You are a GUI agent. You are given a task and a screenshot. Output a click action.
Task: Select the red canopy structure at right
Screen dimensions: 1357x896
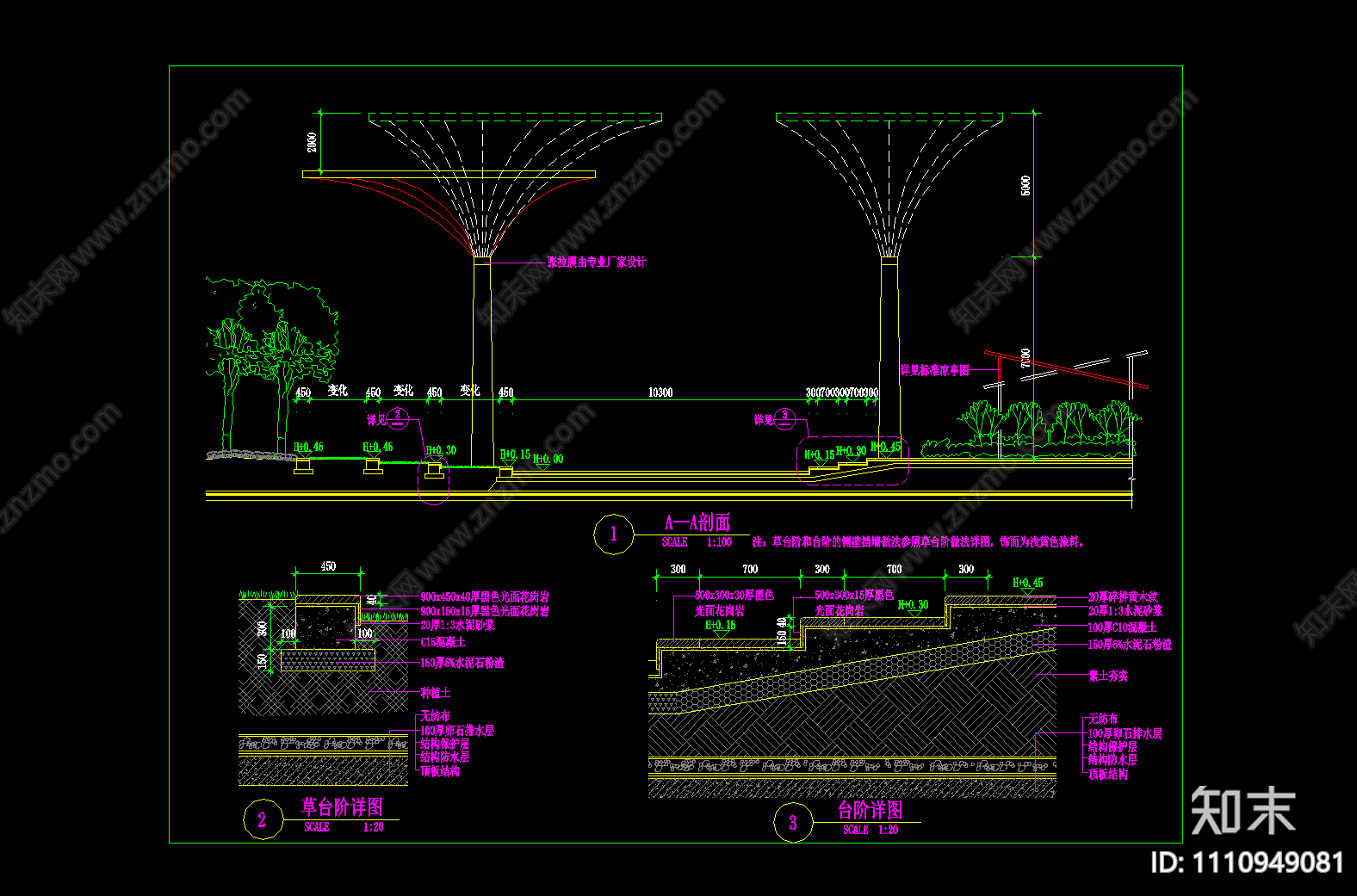tap(1067, 368)
